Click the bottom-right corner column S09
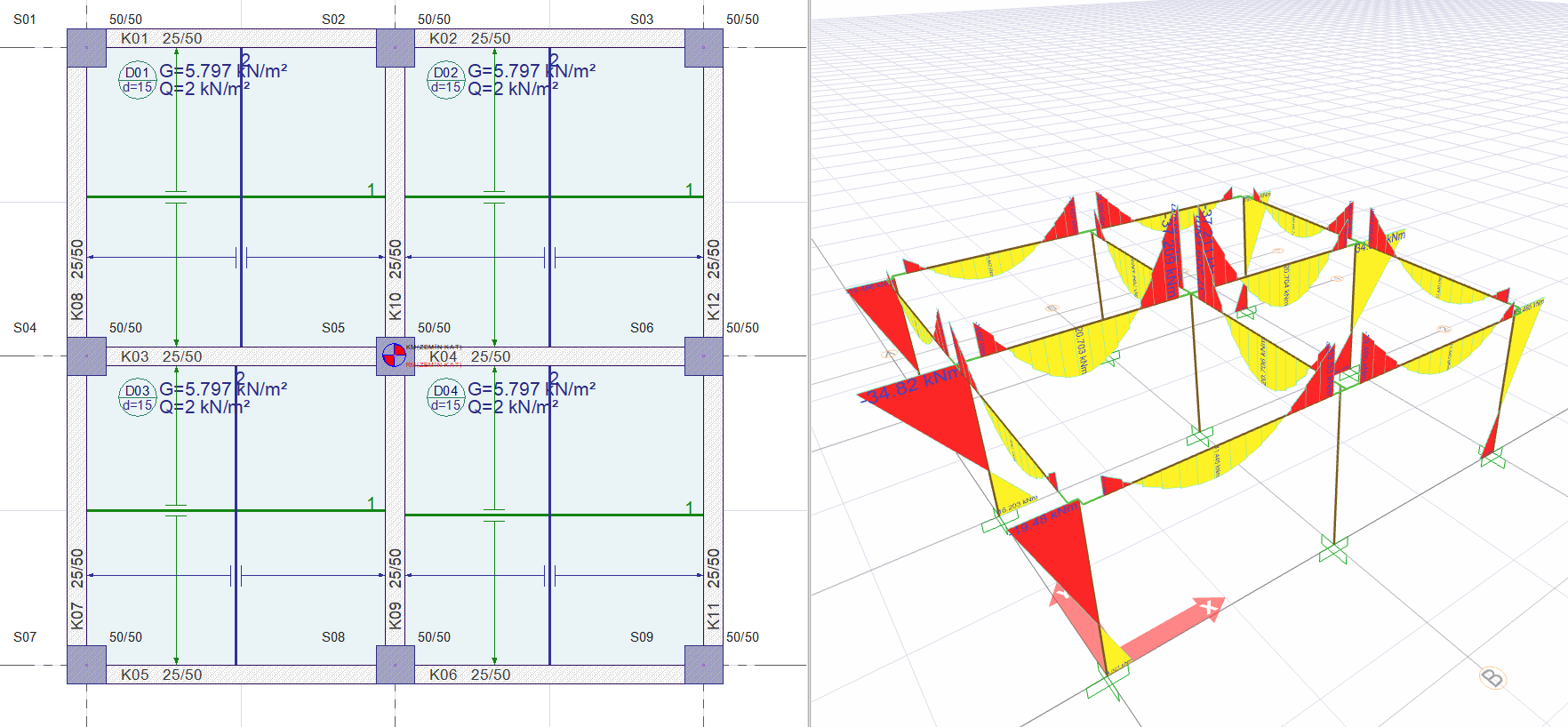The image size is (1568, 727). click(x=703, y=664)
